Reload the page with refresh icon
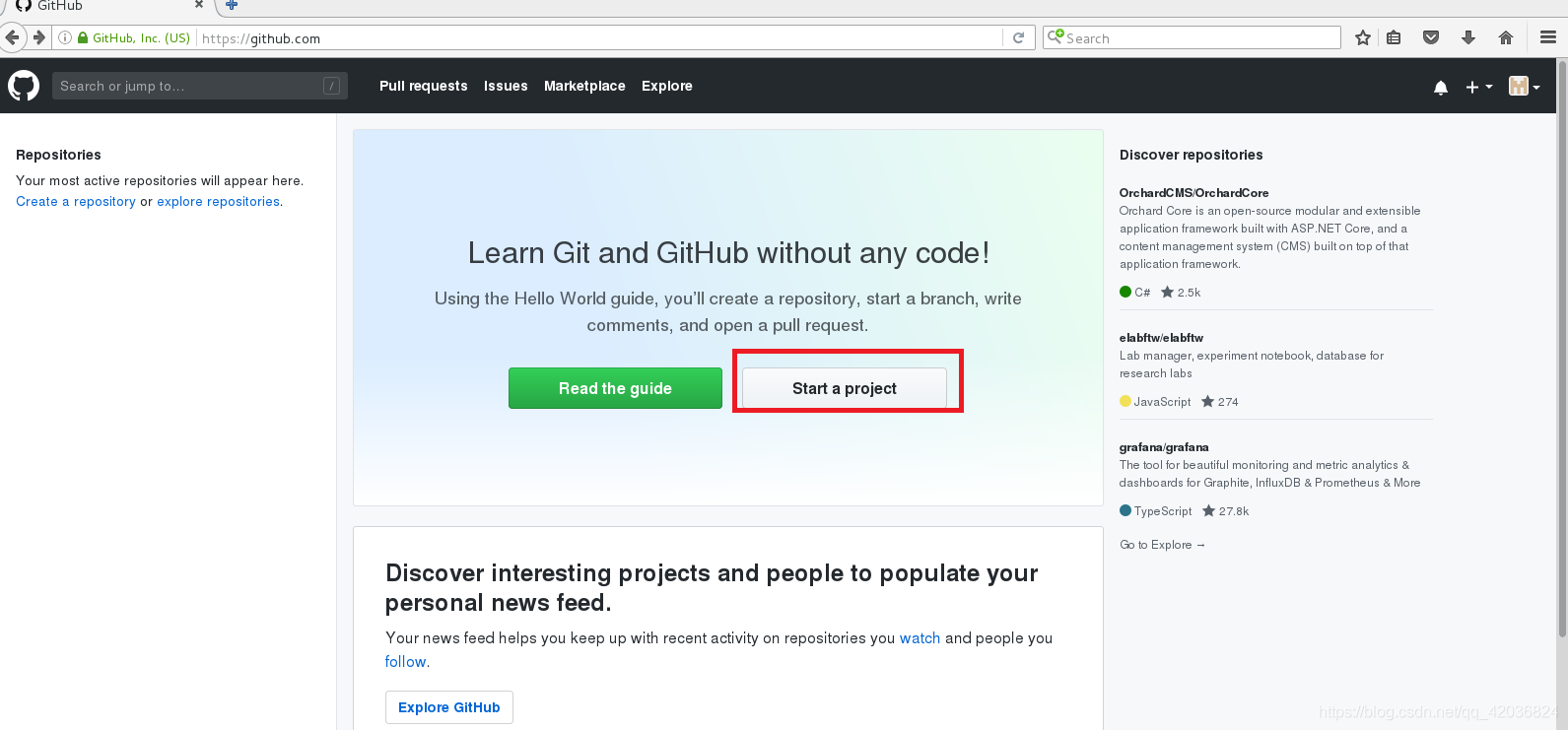 (1018, 37)
